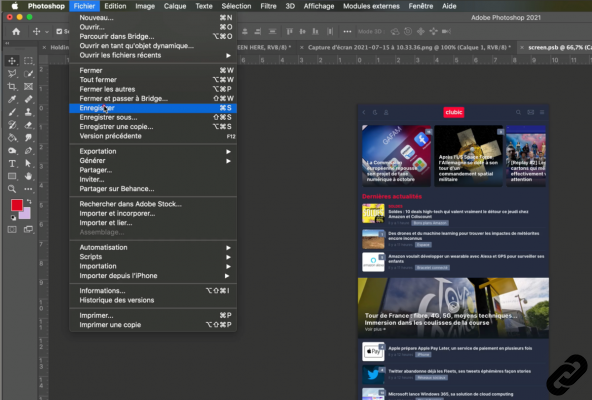
Task: Select Version précédente menu entry
Action: point(153,136)
